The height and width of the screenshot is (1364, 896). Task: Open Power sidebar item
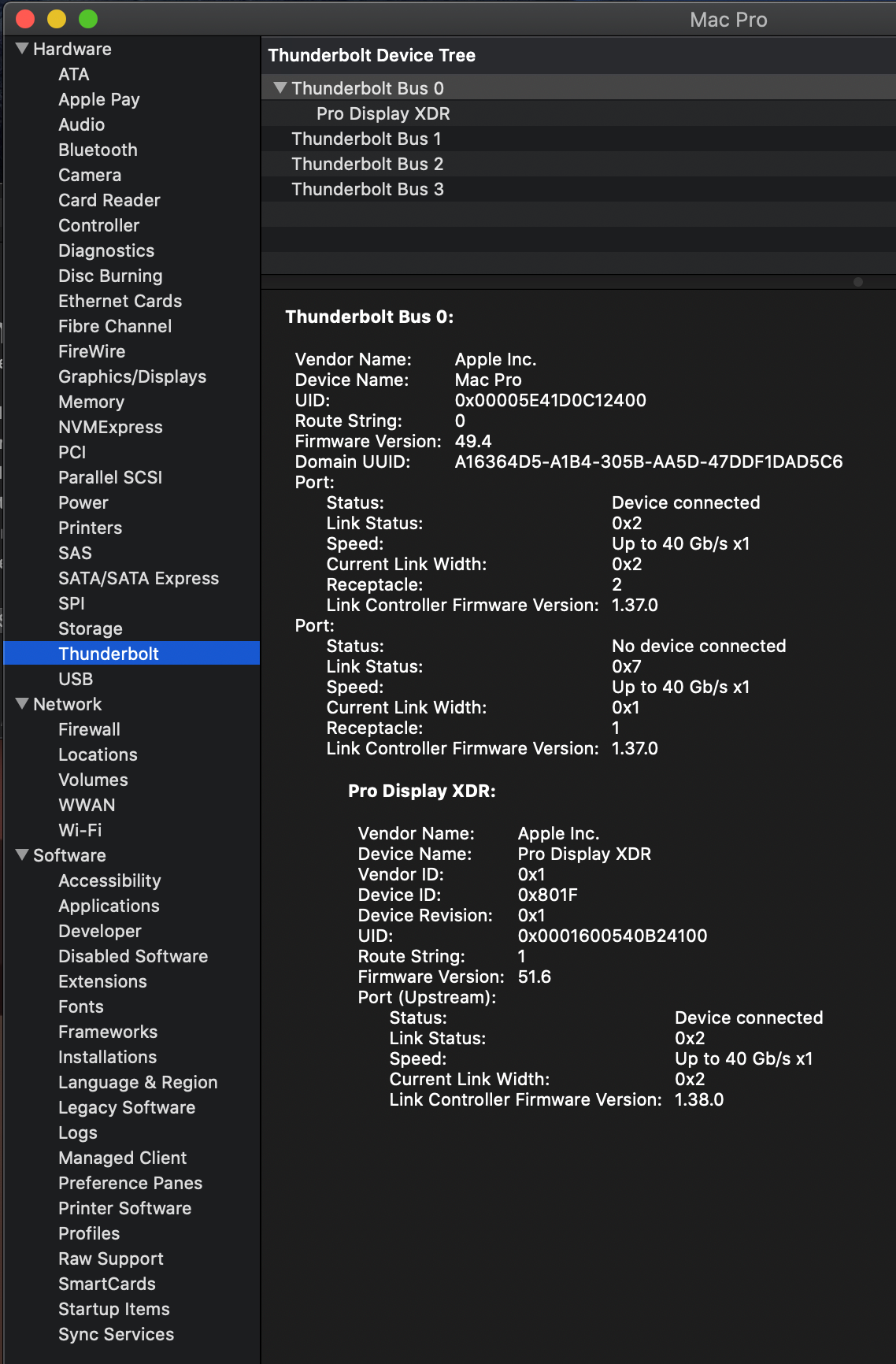click(83, 502)
